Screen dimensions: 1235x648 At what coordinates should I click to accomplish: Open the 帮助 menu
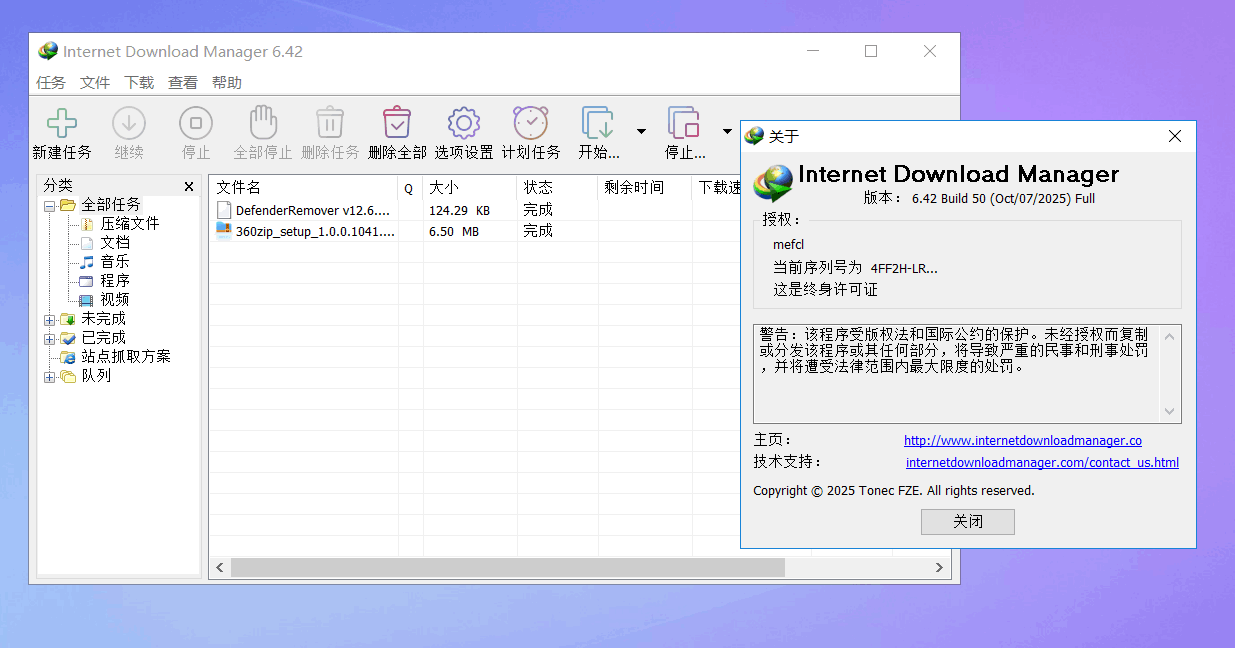[227, 82]
